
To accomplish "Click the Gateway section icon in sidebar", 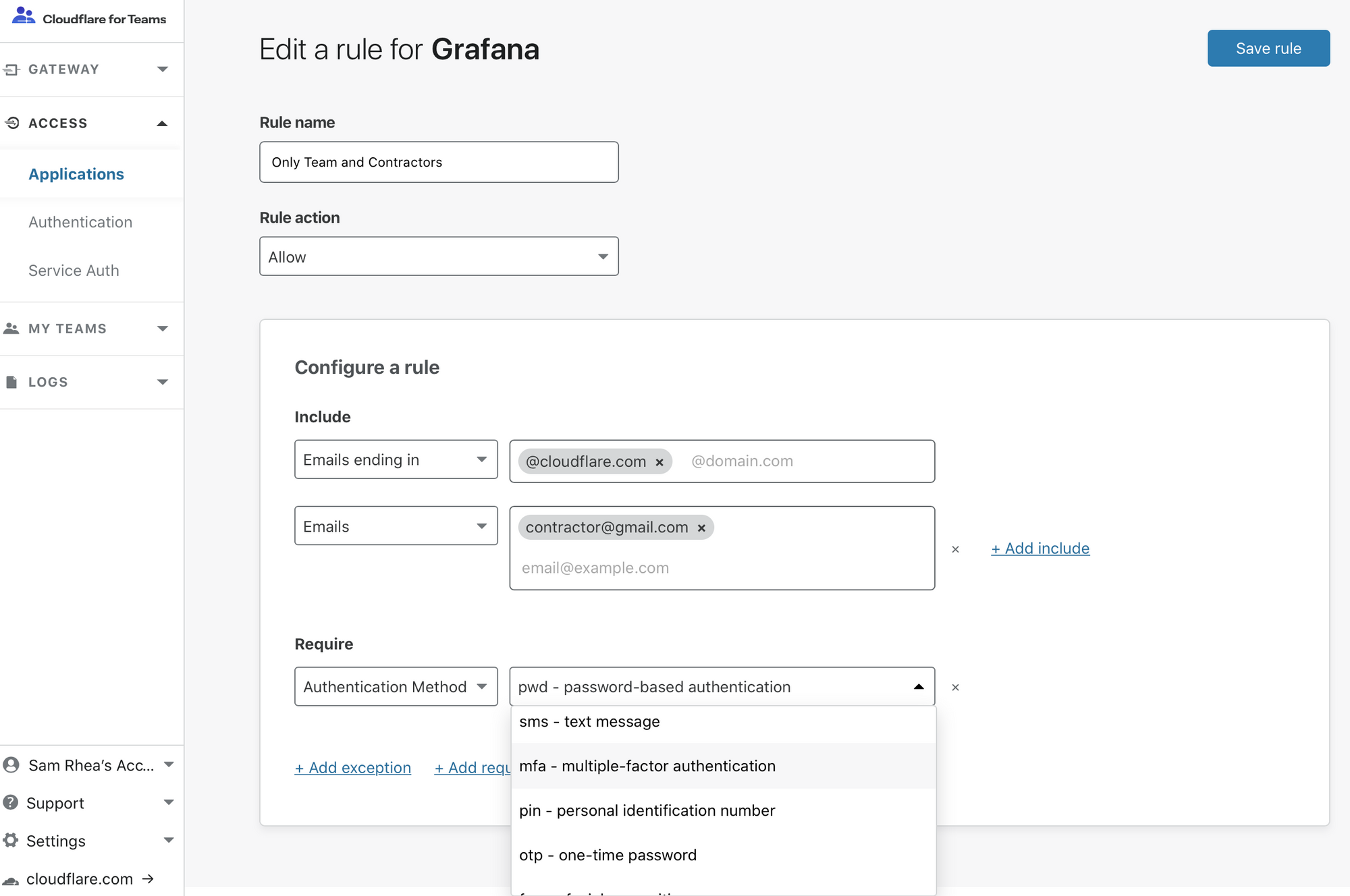I will pyautogui.click(x=11, y=69).
